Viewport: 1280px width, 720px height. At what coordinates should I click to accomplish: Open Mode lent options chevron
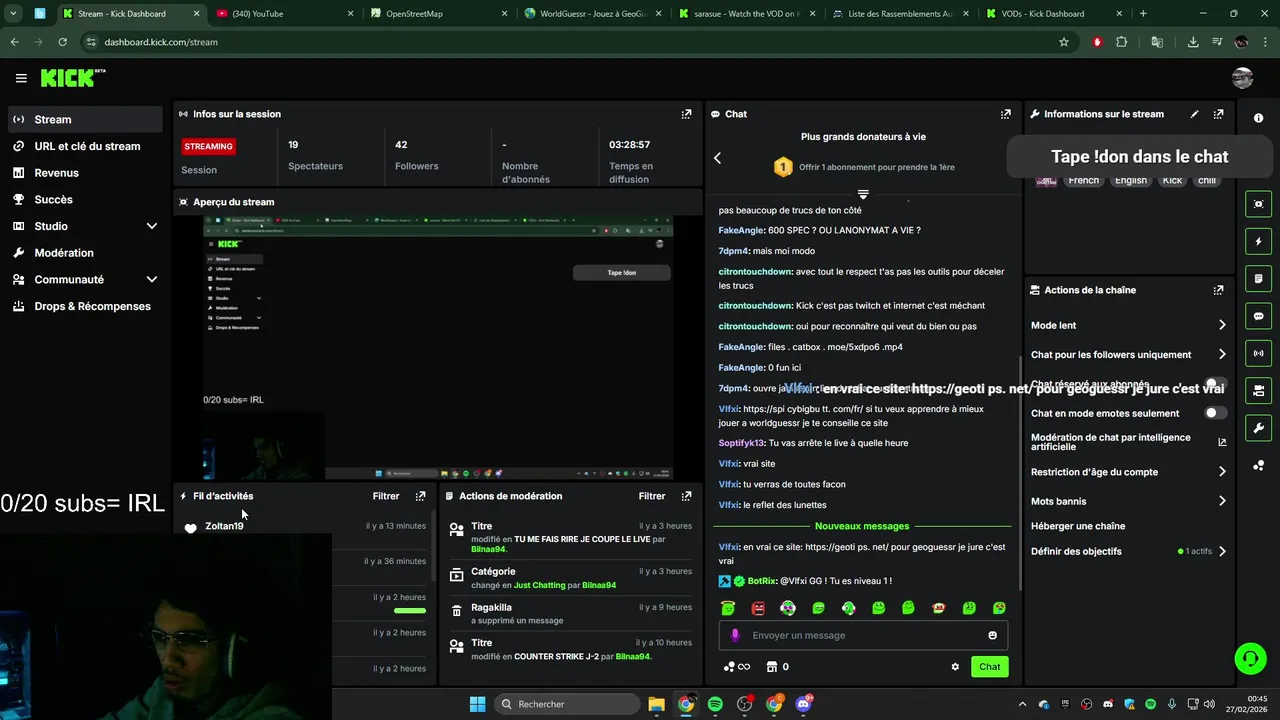click(x=1222, y=325)
